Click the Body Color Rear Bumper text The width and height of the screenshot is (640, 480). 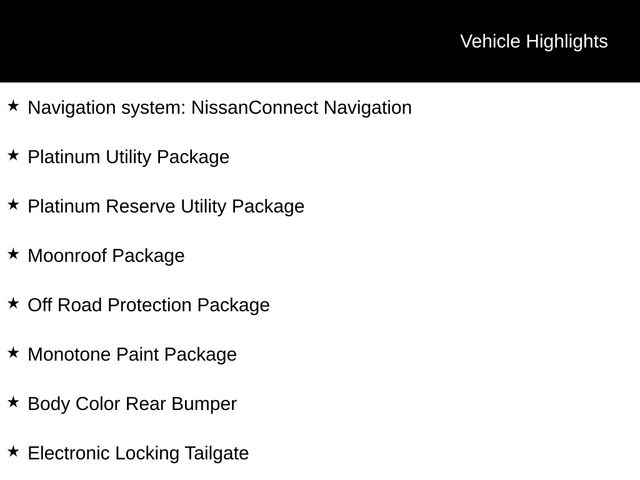pyautogui.click(x=132, y=405)
